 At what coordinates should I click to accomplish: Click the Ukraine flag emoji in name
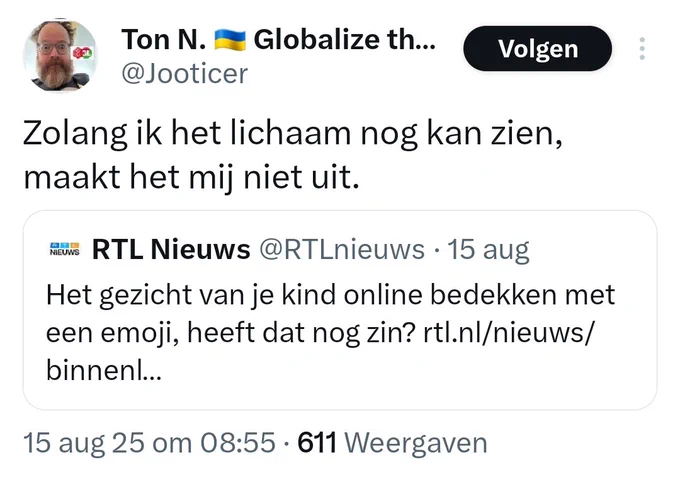coord(230,40)
